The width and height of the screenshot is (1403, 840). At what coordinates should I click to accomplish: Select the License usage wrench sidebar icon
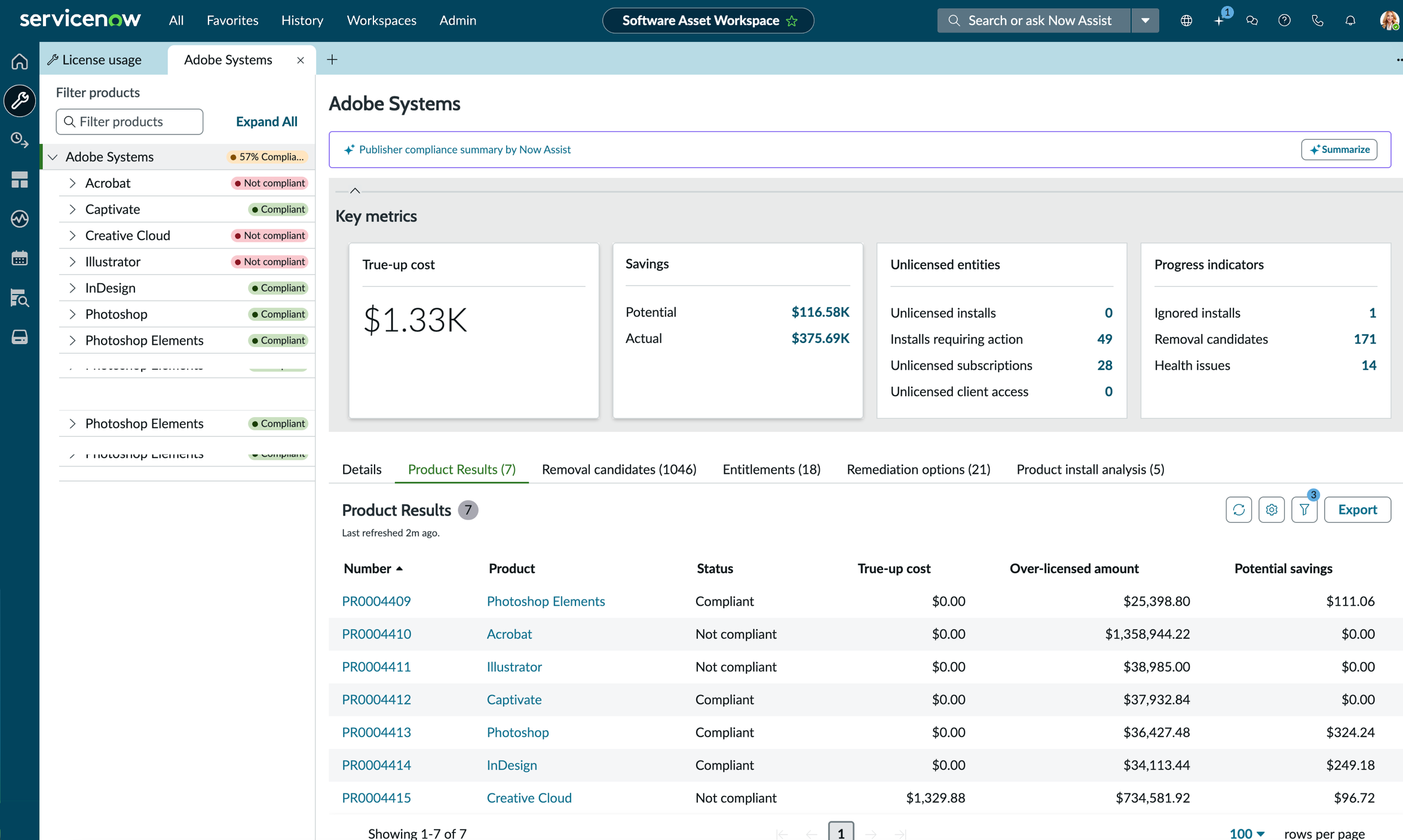tap(20, 100)
